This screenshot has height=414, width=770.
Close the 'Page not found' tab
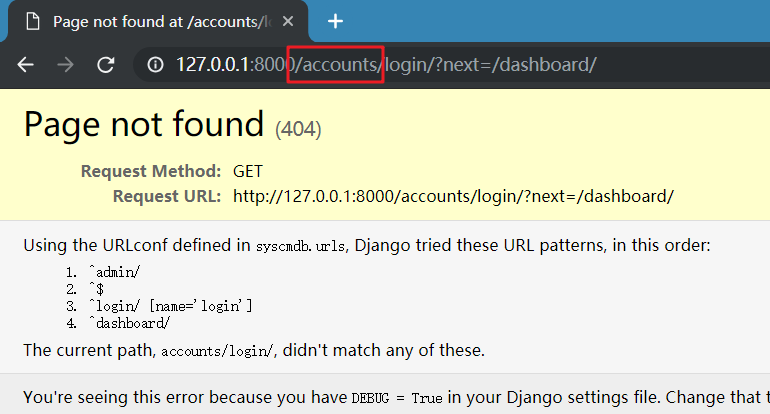click(289, 21)
